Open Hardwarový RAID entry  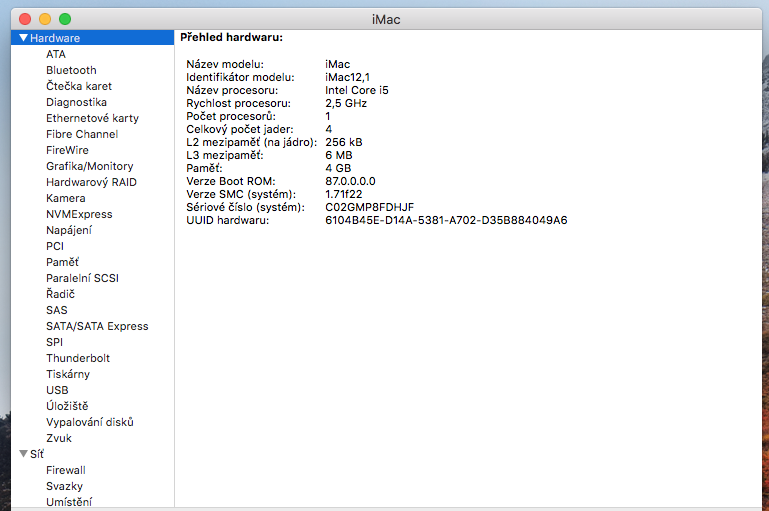click(91, 182)
